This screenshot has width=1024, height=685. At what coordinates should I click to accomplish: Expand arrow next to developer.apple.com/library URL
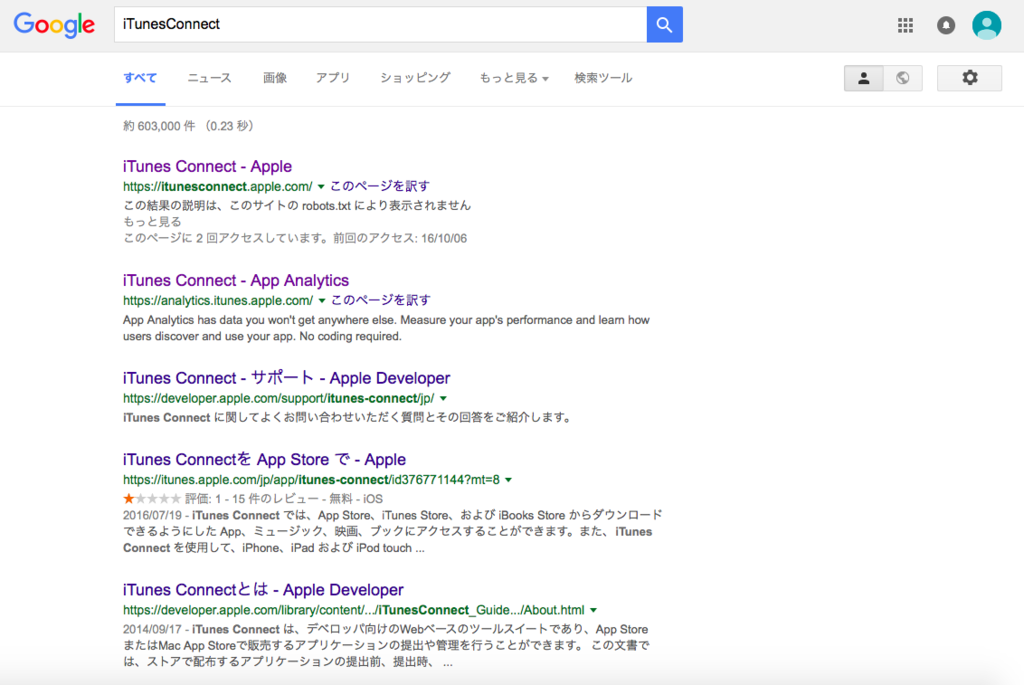(594, 611)
